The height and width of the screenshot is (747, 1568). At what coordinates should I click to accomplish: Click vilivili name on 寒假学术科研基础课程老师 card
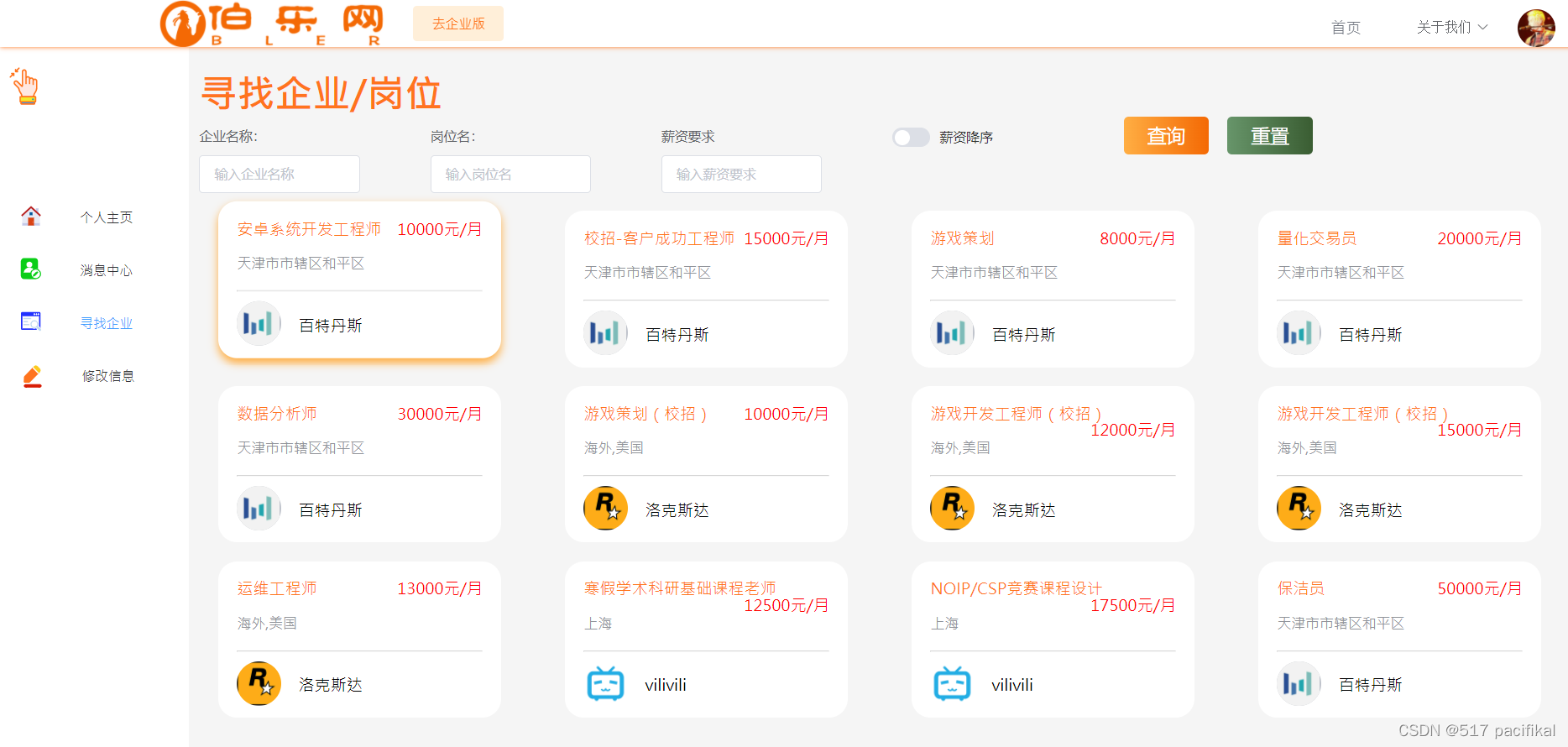pyautogui.click(x=666, y=685)
